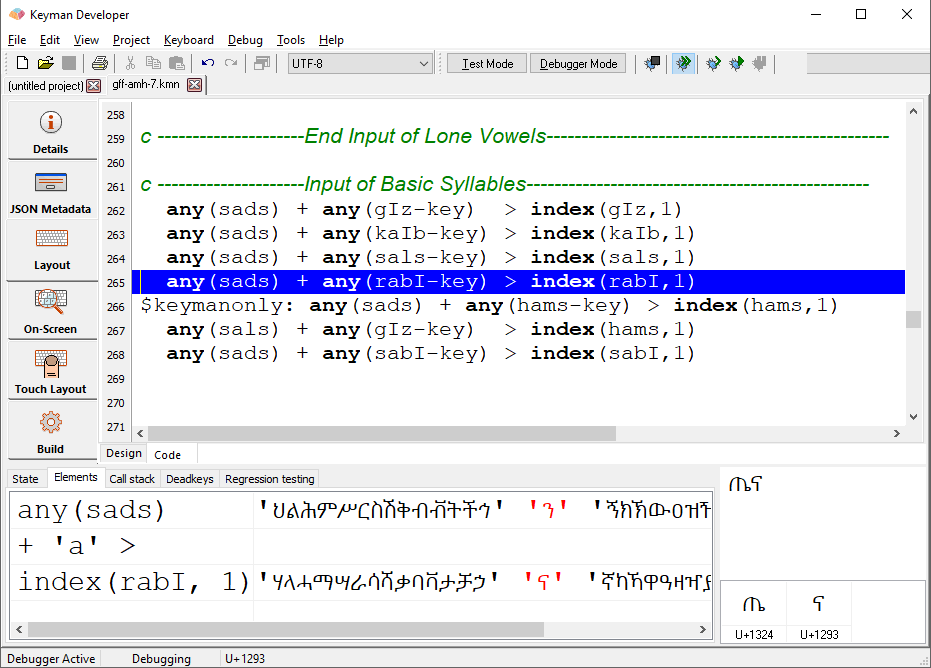Click the Open file folder icon
931x668 pixels.
pyautogui.click(x=46, y=63)
